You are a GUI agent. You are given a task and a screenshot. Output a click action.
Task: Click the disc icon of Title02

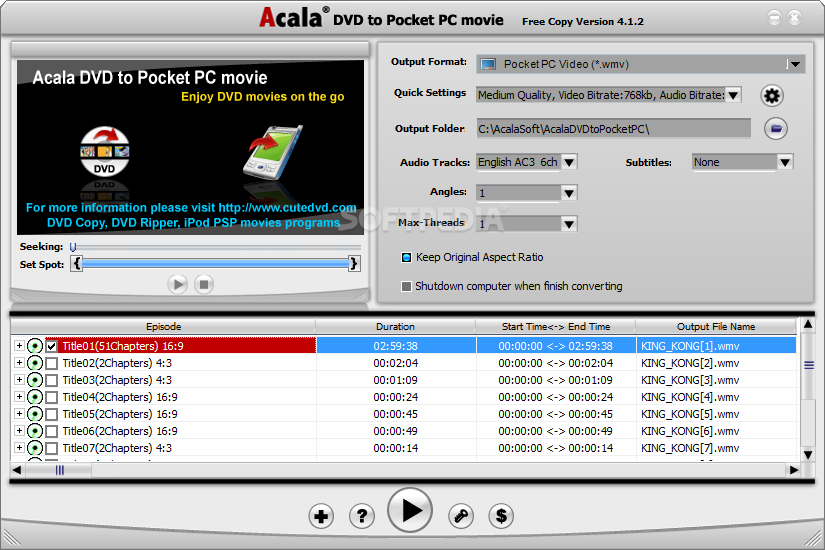click(35, 363)
